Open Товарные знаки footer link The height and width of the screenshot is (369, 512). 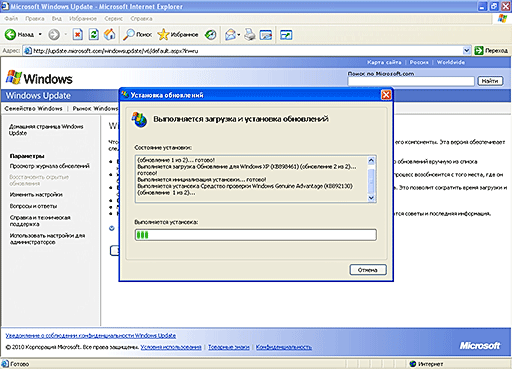pos(229,347)
